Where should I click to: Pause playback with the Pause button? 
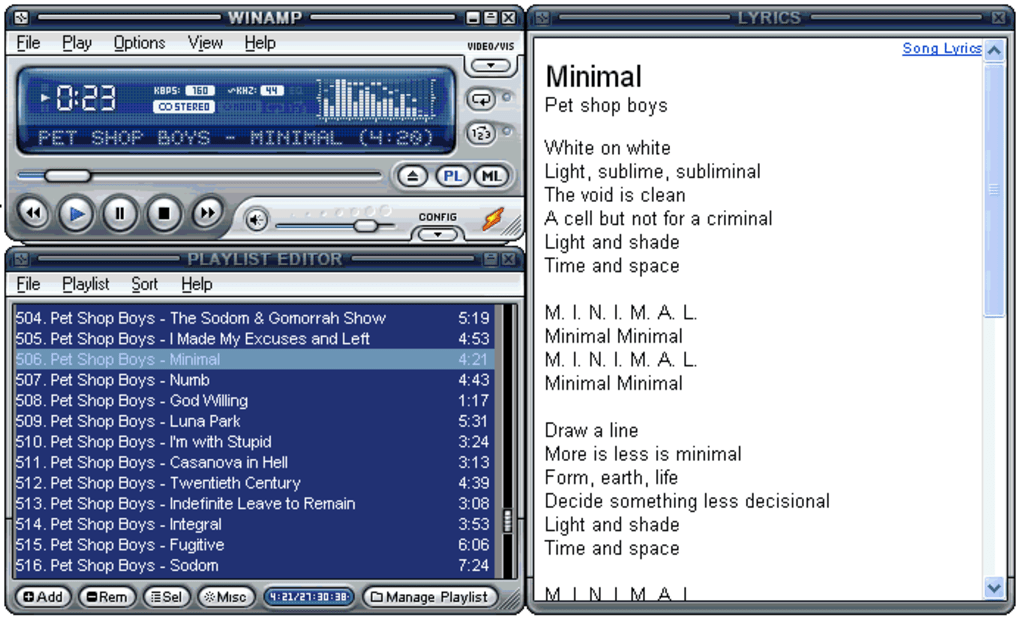tap(120, 213)
